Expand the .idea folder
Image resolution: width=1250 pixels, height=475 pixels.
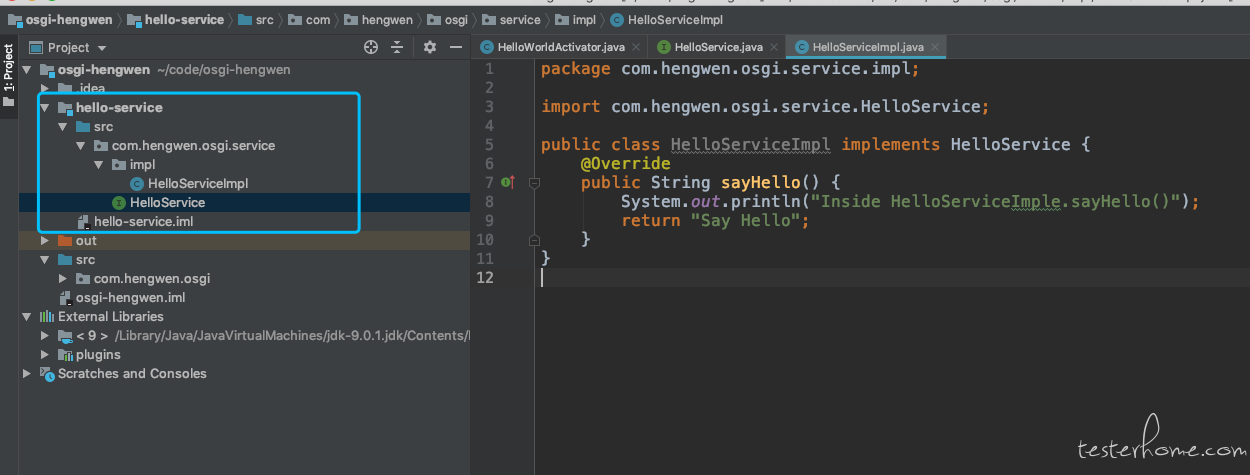[x=44, y=88]
